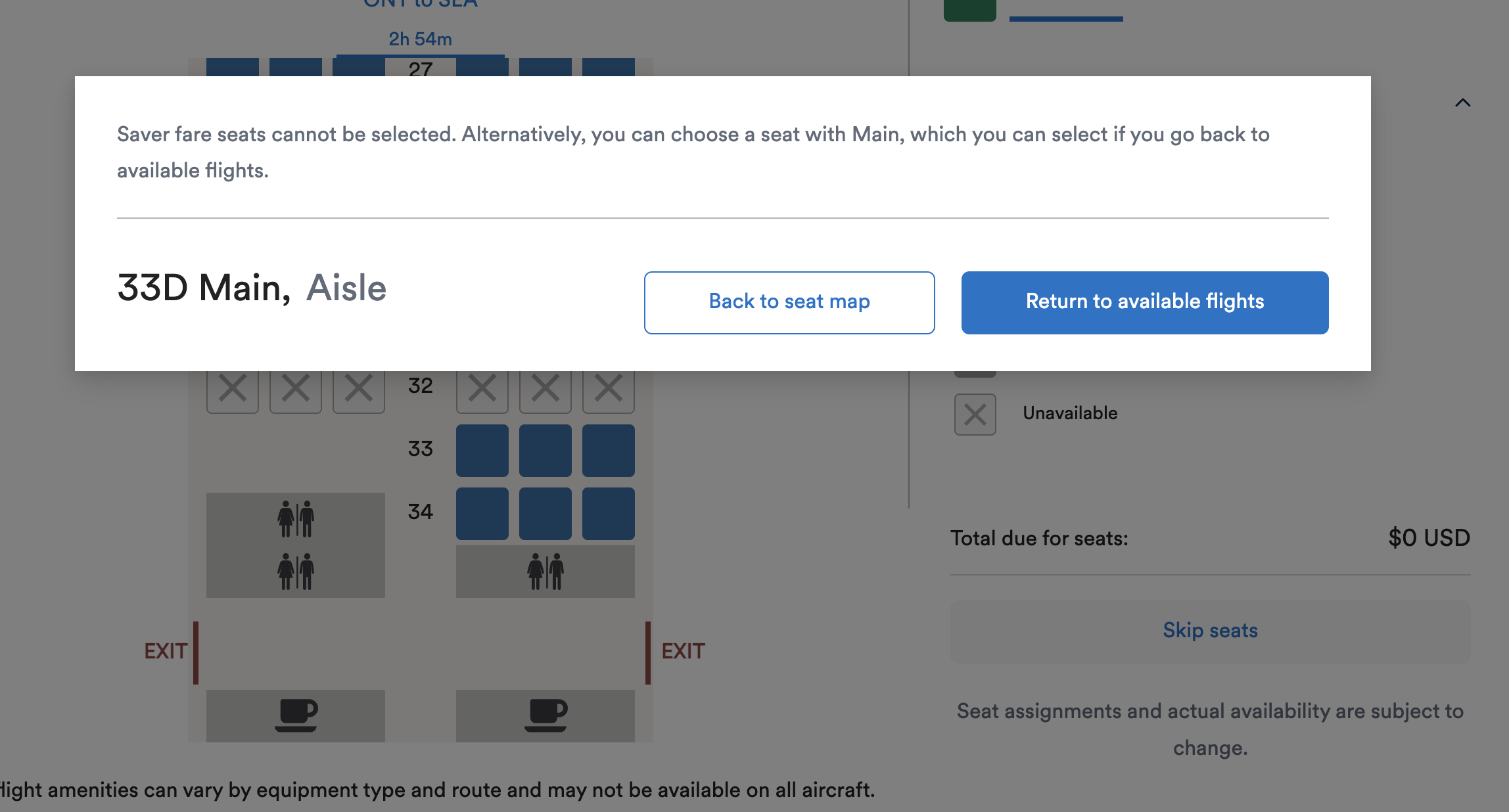Select the window seat in row 34

pos(609,513)
